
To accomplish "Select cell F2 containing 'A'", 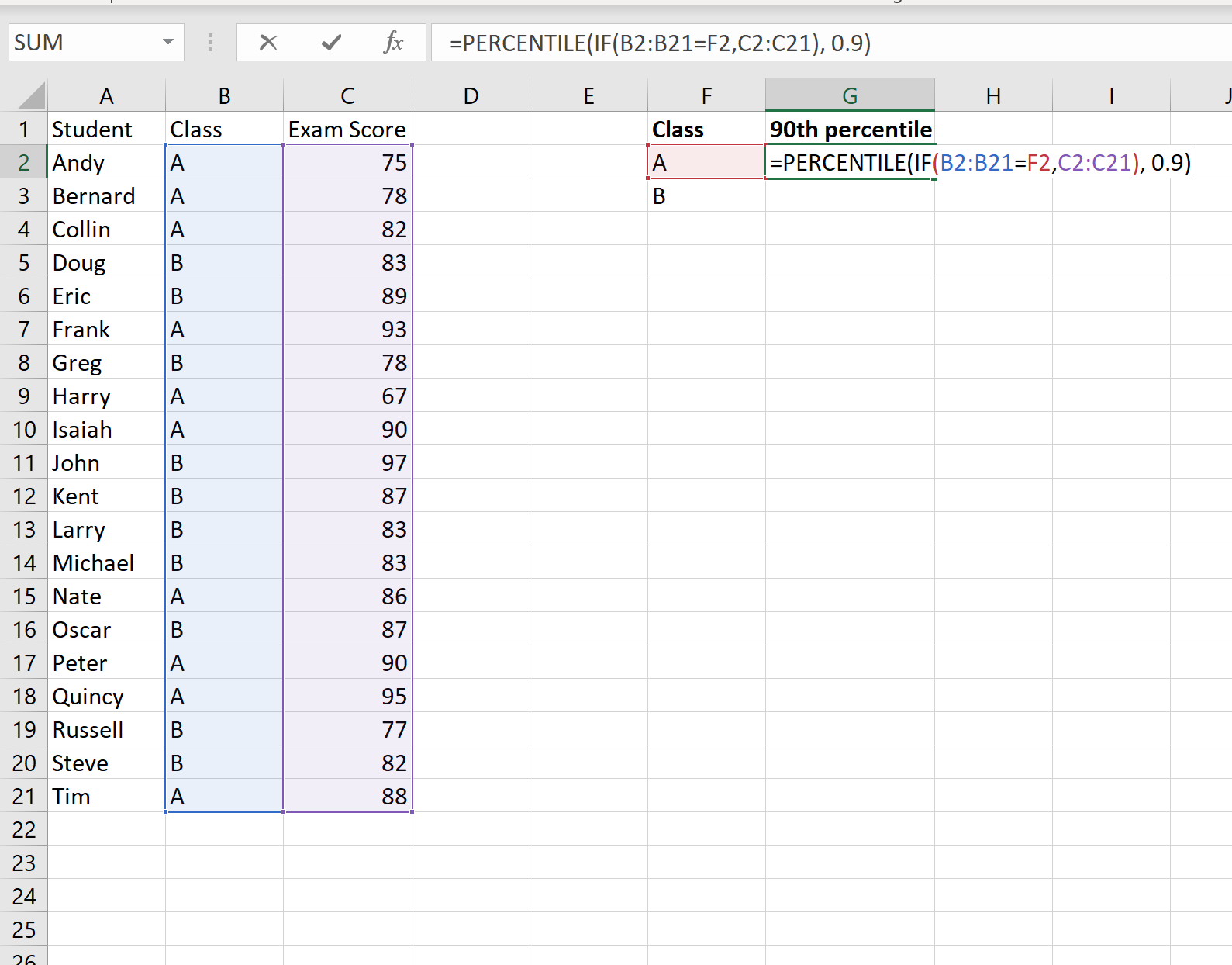I will click(706, 162).
